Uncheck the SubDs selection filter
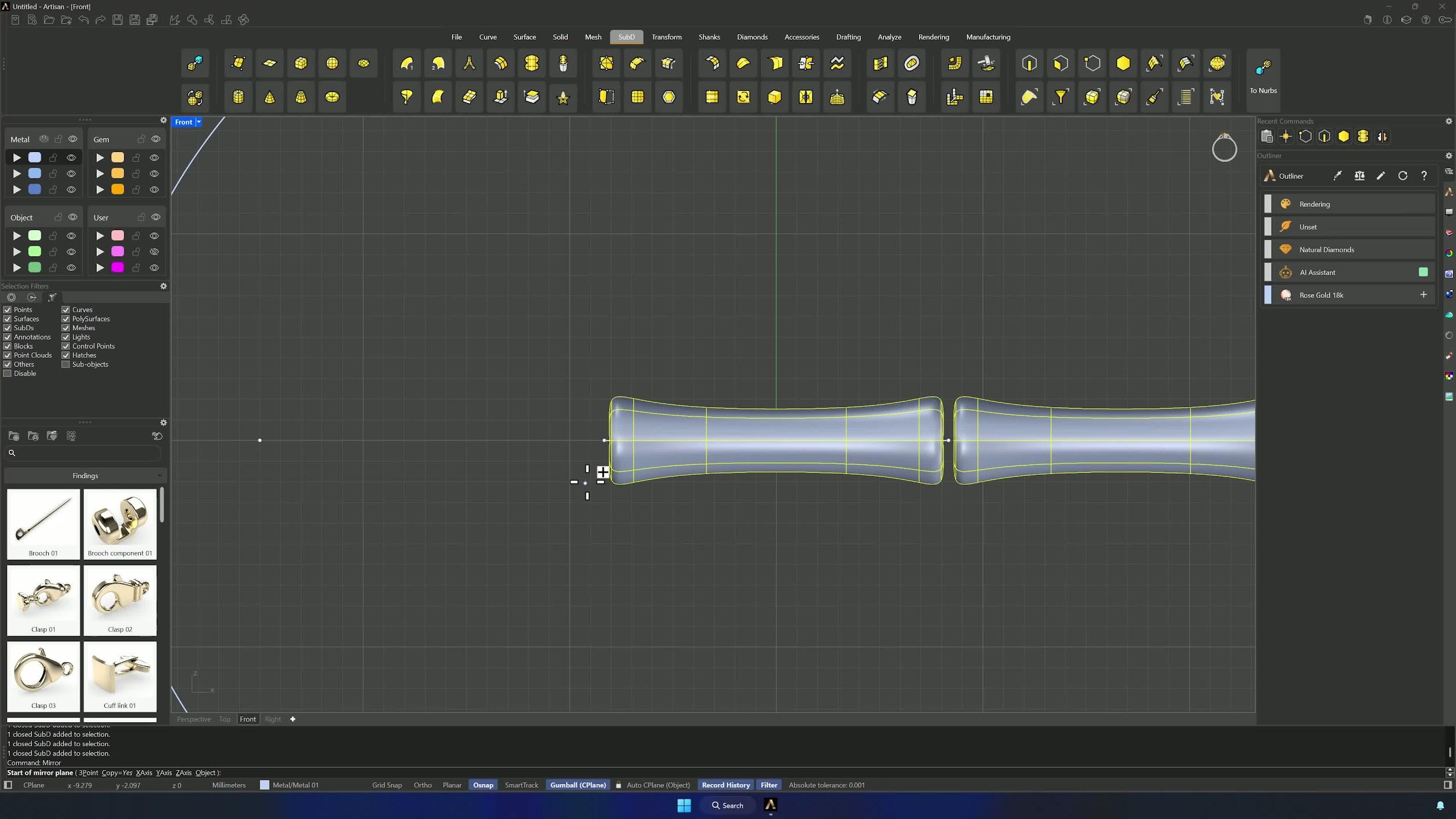The image size is (1456, 819). pos(8,328)
